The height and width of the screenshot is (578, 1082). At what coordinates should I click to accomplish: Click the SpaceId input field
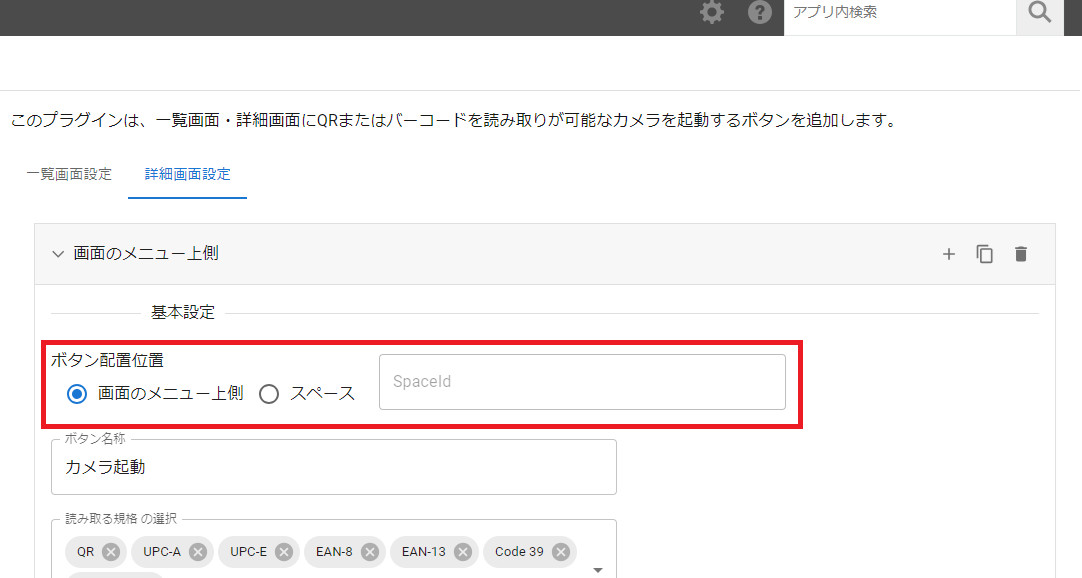[582, 381]
